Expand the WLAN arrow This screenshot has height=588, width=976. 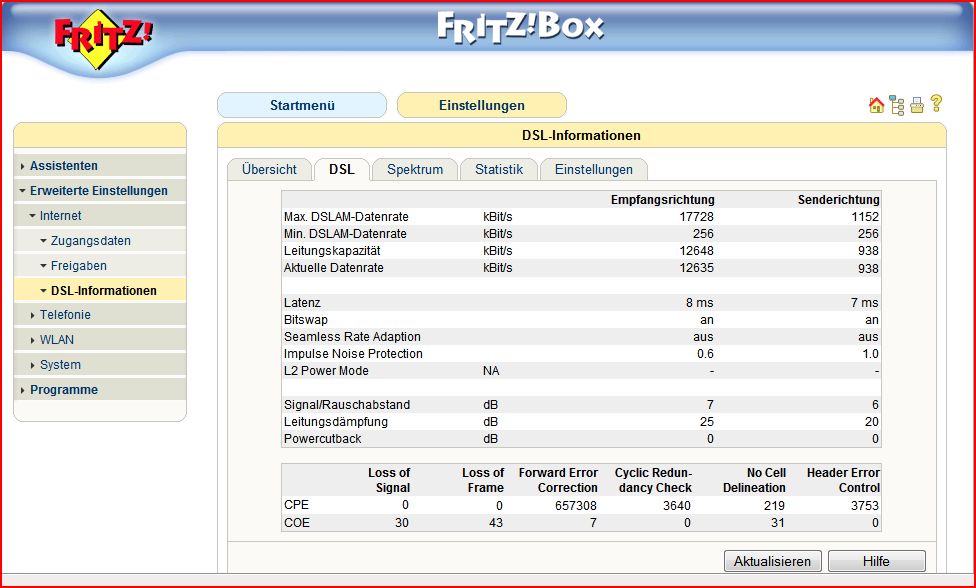[x=32, y=340]
